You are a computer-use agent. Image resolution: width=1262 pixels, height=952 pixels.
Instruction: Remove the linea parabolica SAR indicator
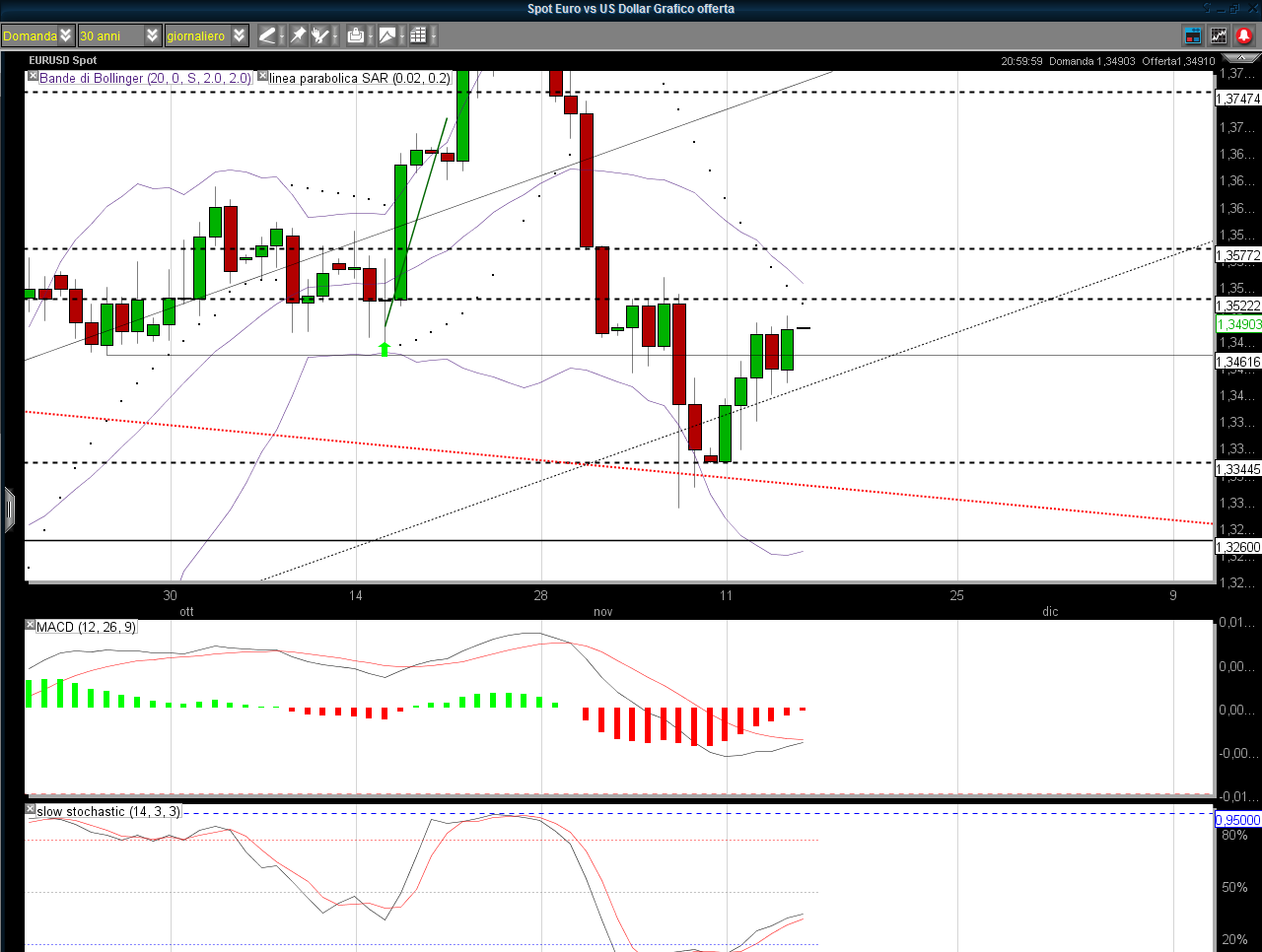pyautogui.click(x=263, y=76)
